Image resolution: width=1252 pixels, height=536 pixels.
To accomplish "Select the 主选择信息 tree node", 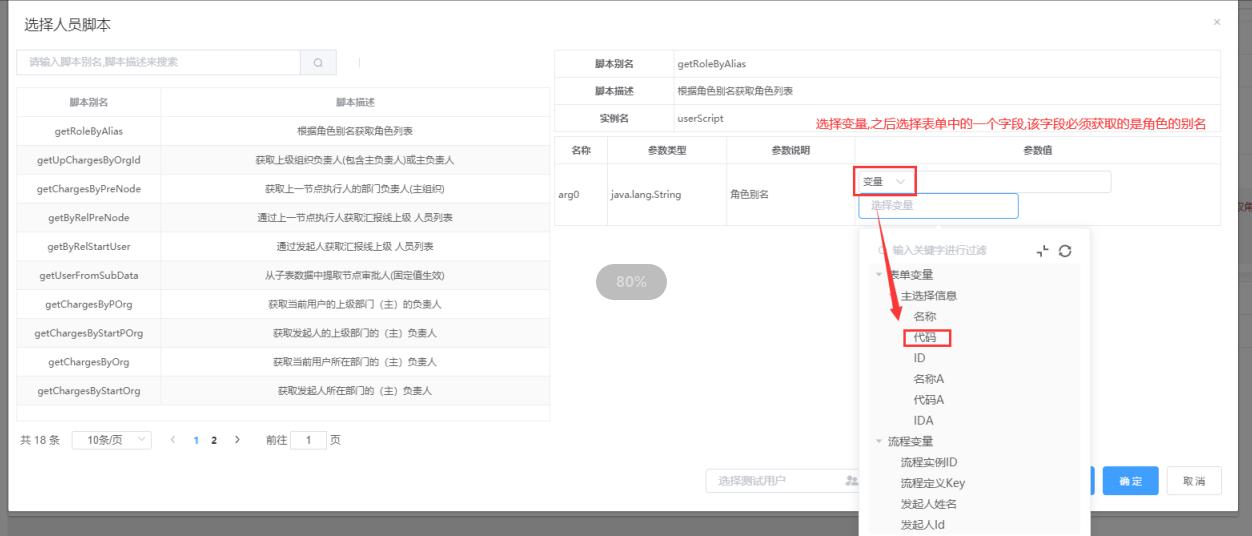I will [x=929, y=296].
